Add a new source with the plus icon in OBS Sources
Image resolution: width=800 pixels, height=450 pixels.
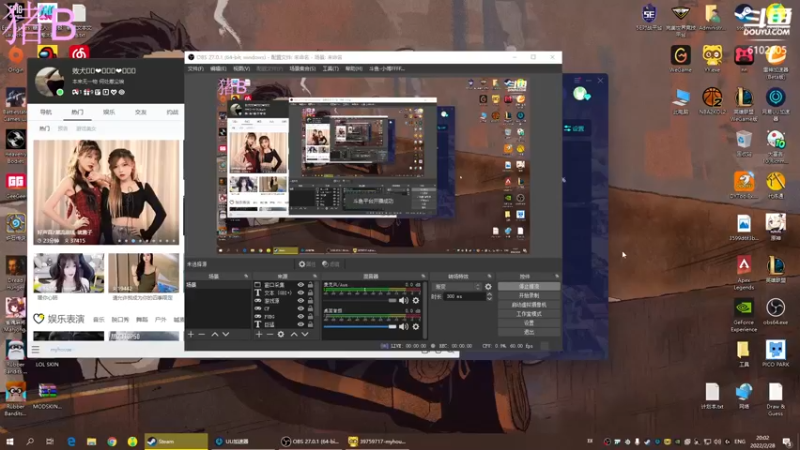[x=259, y=334]
